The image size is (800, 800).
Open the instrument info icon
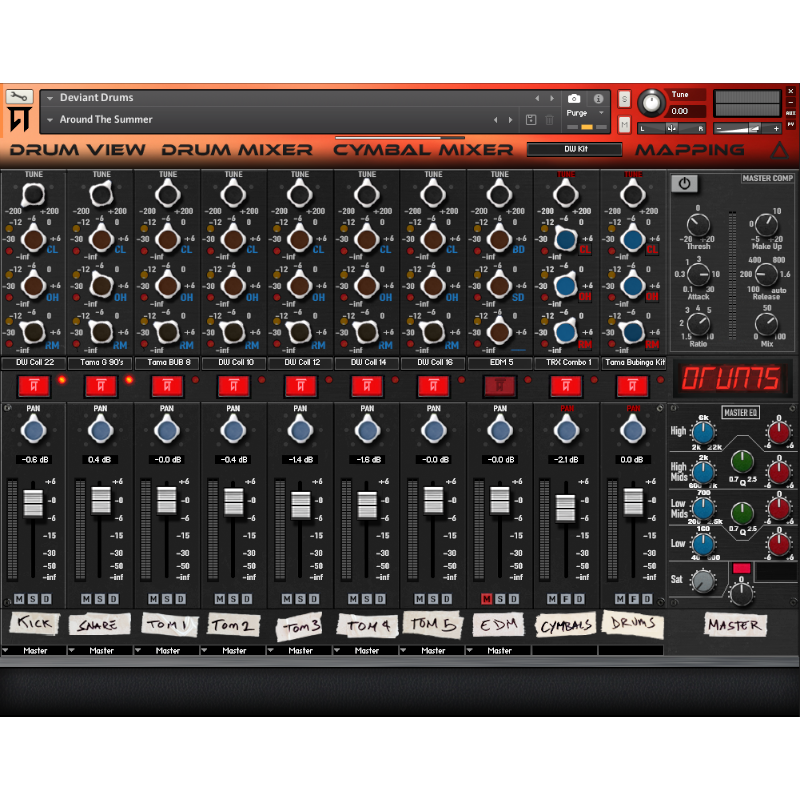coord(598,98)
